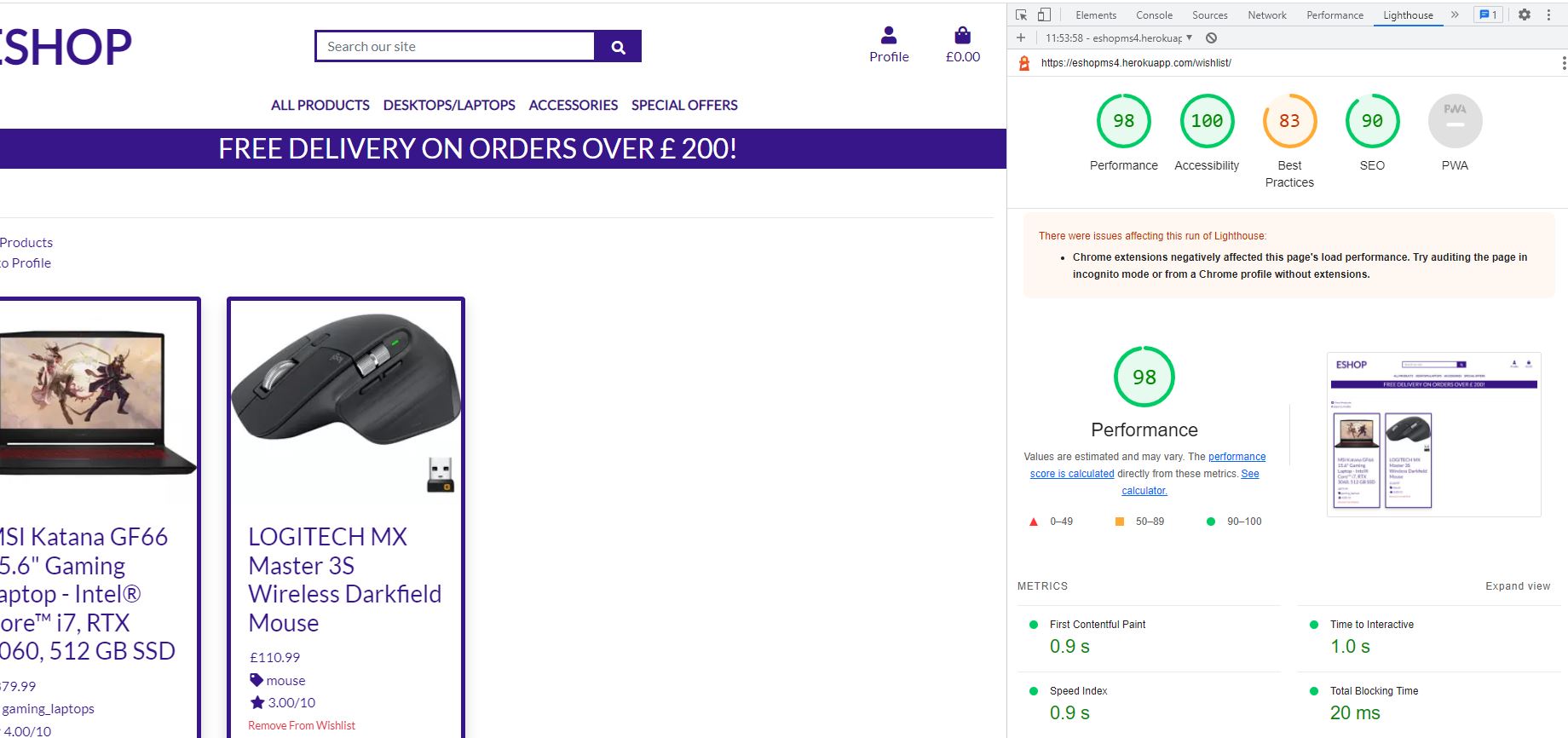The image size is (1568, 738).
Task: Click the Best Practices score gauge
Action: [1289, 122]
